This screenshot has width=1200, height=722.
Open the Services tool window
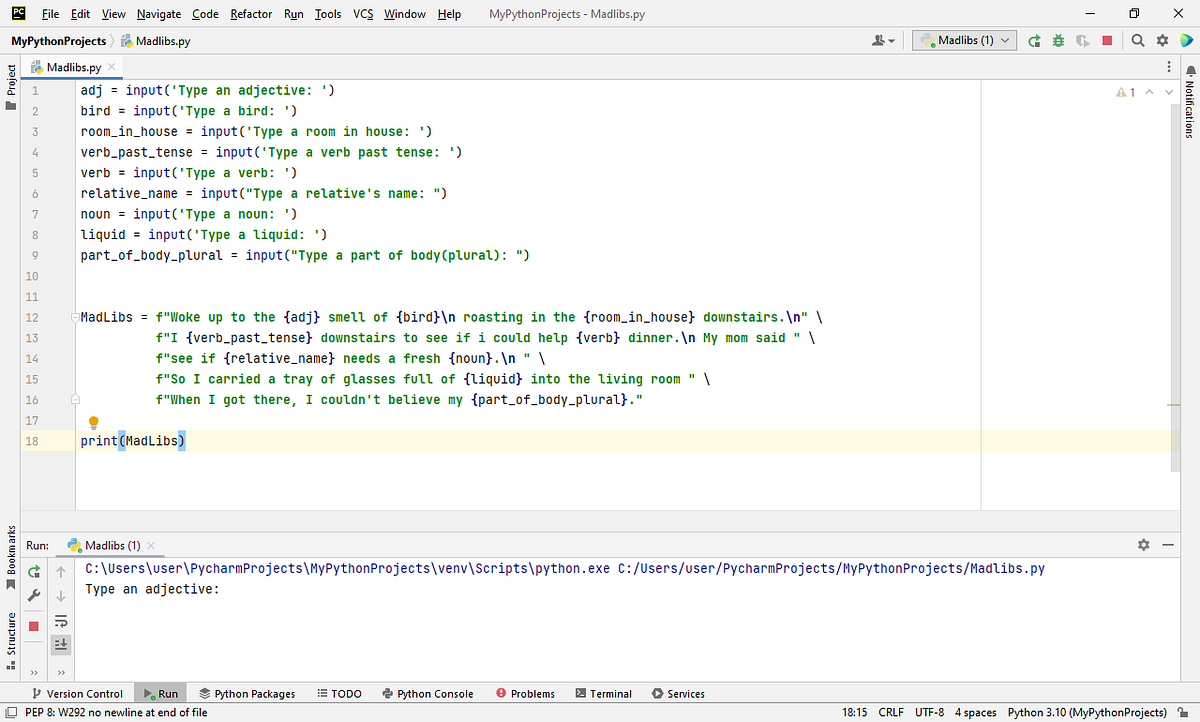pos(678,693)
